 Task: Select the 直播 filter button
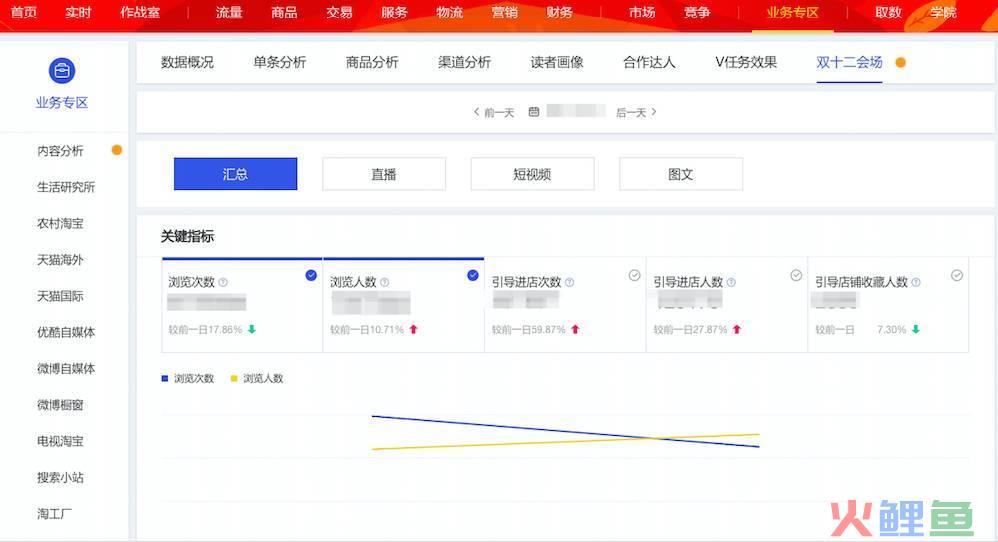[x=384, y=174]
